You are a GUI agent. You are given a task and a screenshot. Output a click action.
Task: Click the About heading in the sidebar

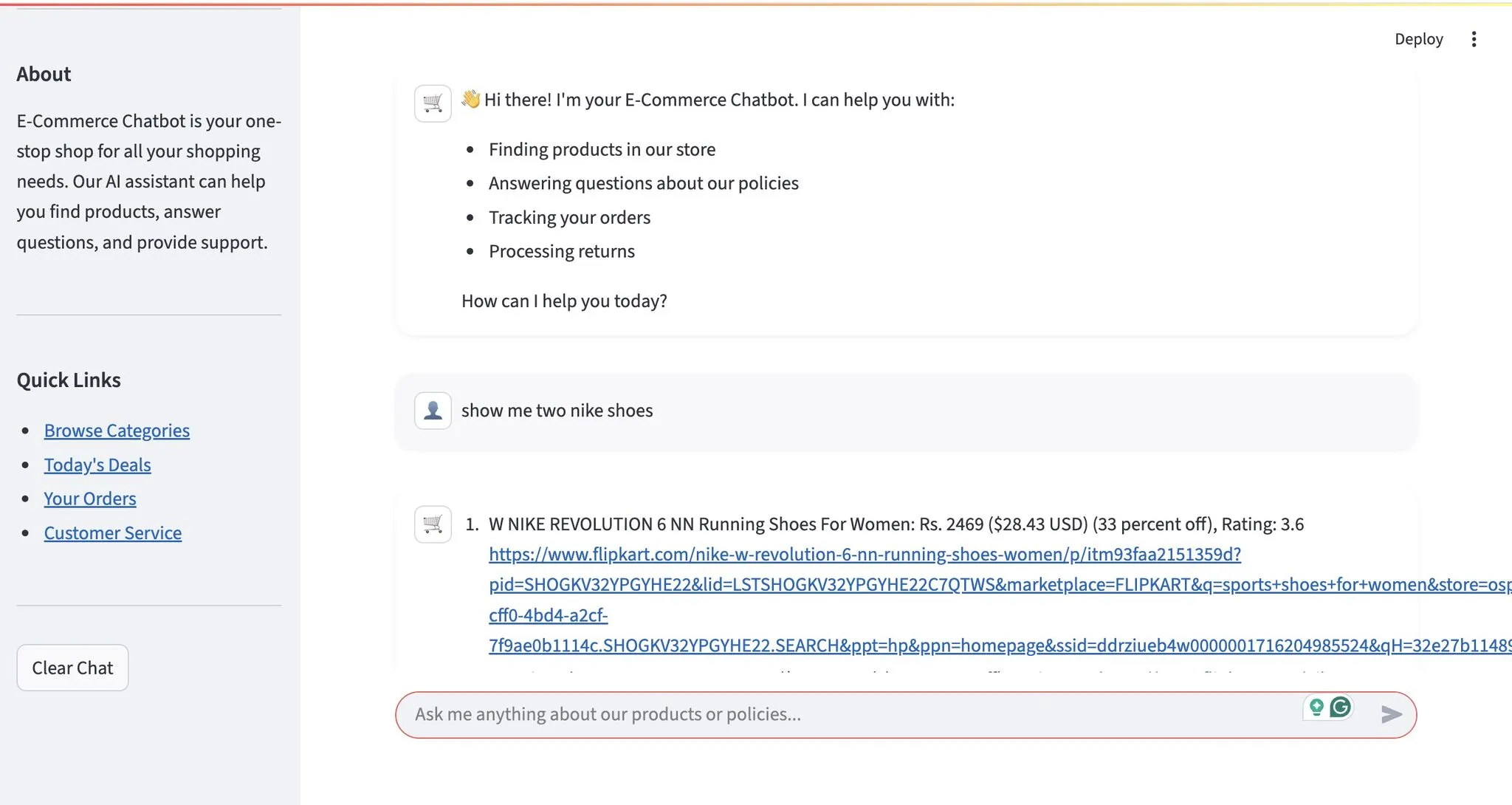point(44,73)
